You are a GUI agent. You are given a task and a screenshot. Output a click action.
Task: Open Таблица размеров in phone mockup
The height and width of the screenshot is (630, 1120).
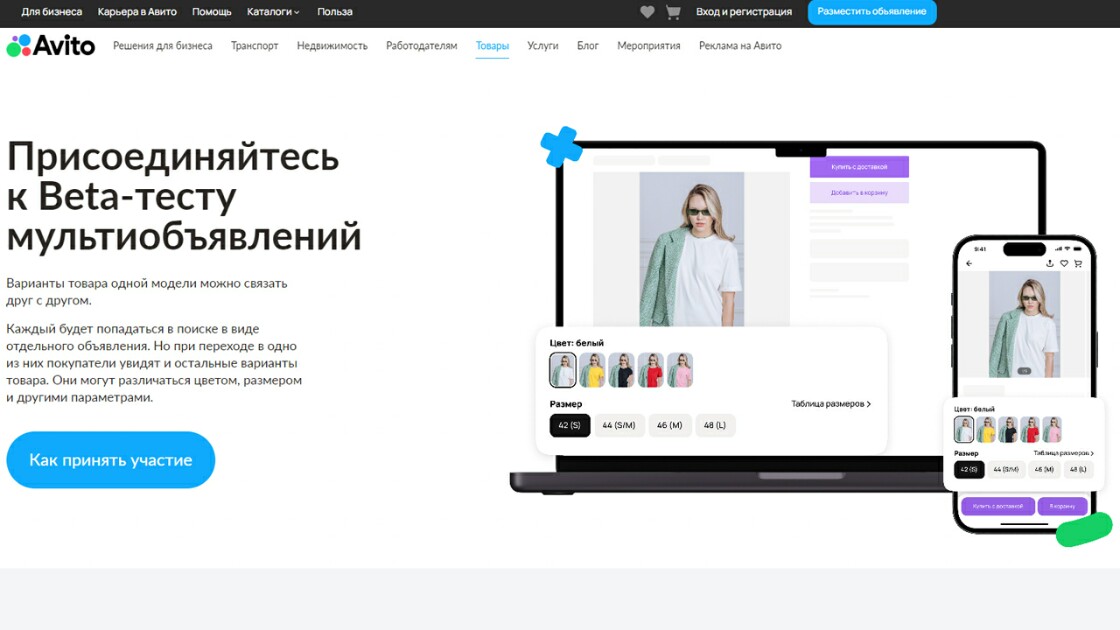tap(1064, 453)
